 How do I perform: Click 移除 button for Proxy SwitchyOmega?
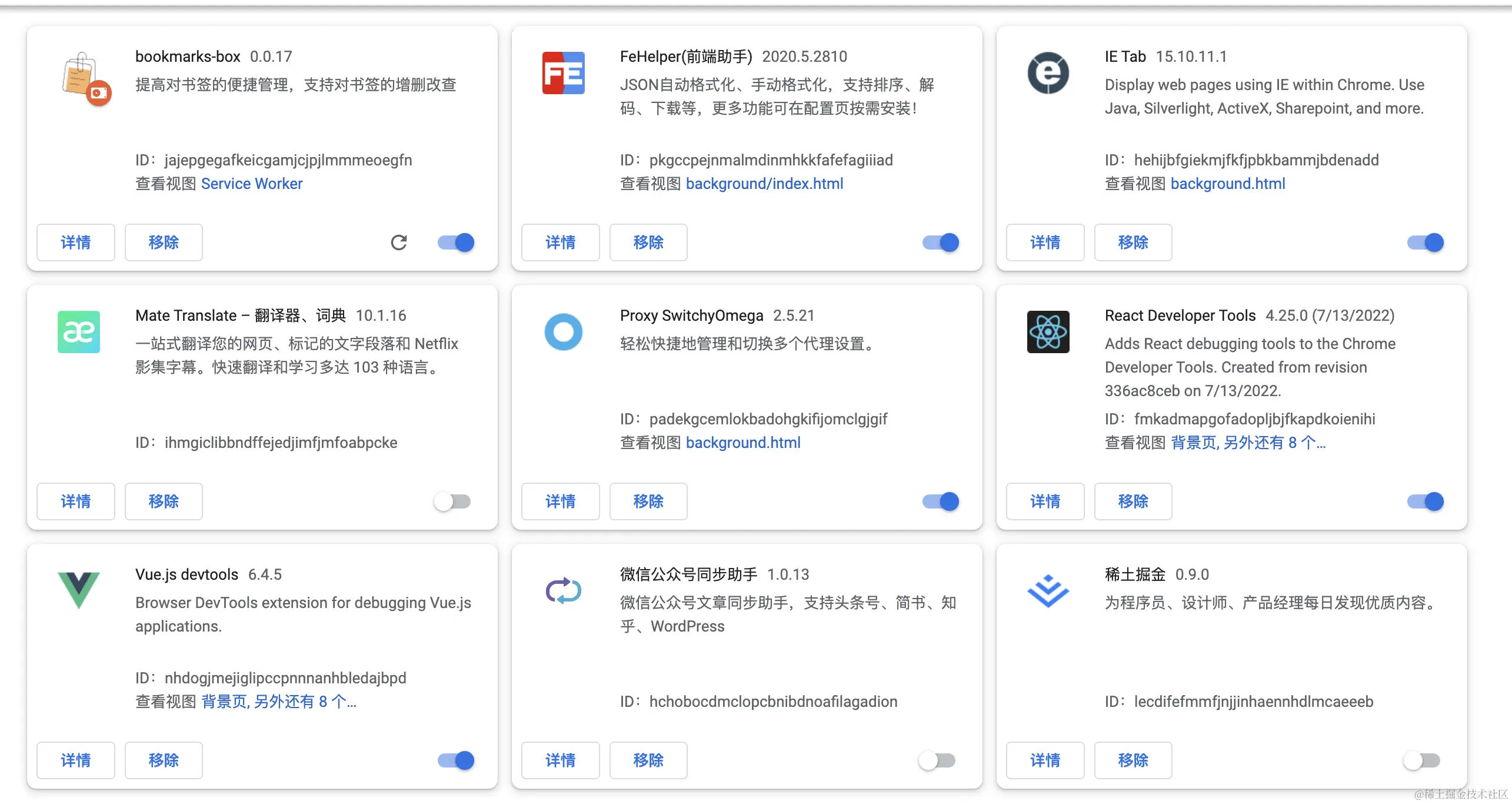(x=648, y=501)
